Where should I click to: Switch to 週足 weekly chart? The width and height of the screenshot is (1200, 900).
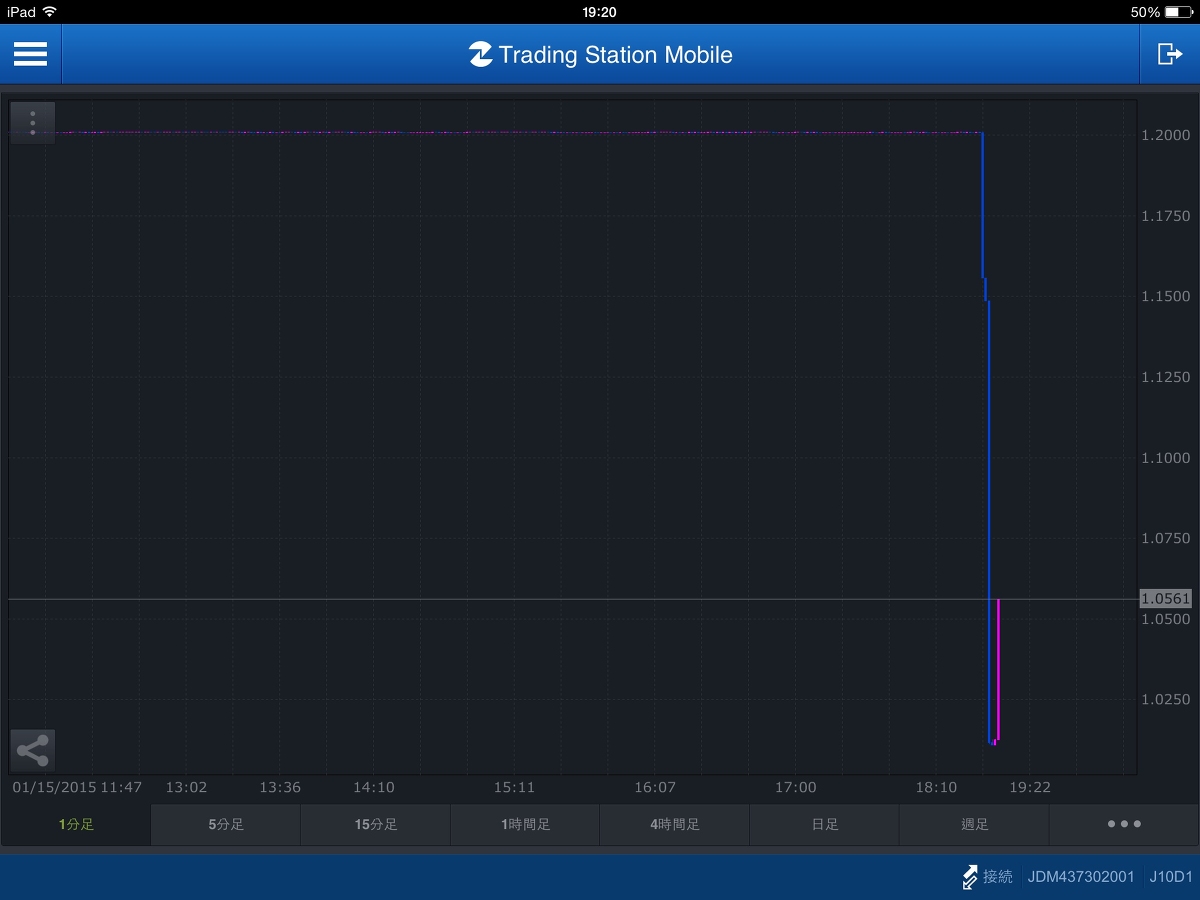pos(974,825)
